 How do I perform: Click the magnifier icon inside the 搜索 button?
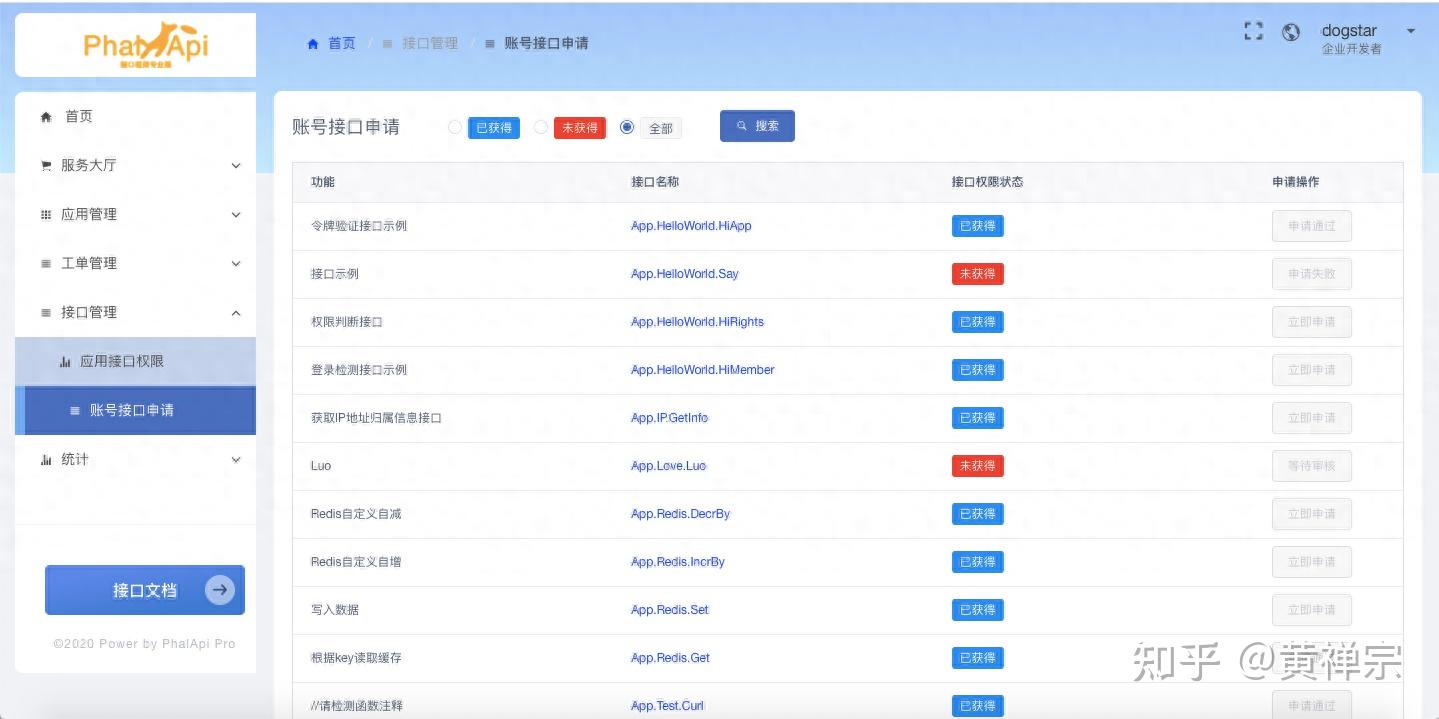point(740,125)
